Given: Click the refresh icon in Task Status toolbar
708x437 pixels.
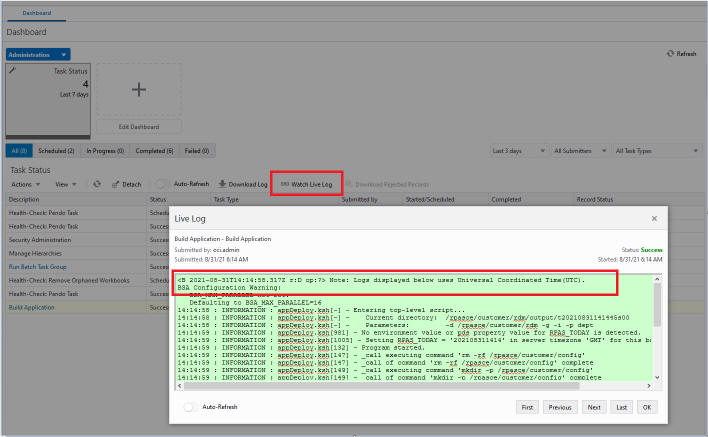Looking at the screenshot, I should (x=97, y=184).
